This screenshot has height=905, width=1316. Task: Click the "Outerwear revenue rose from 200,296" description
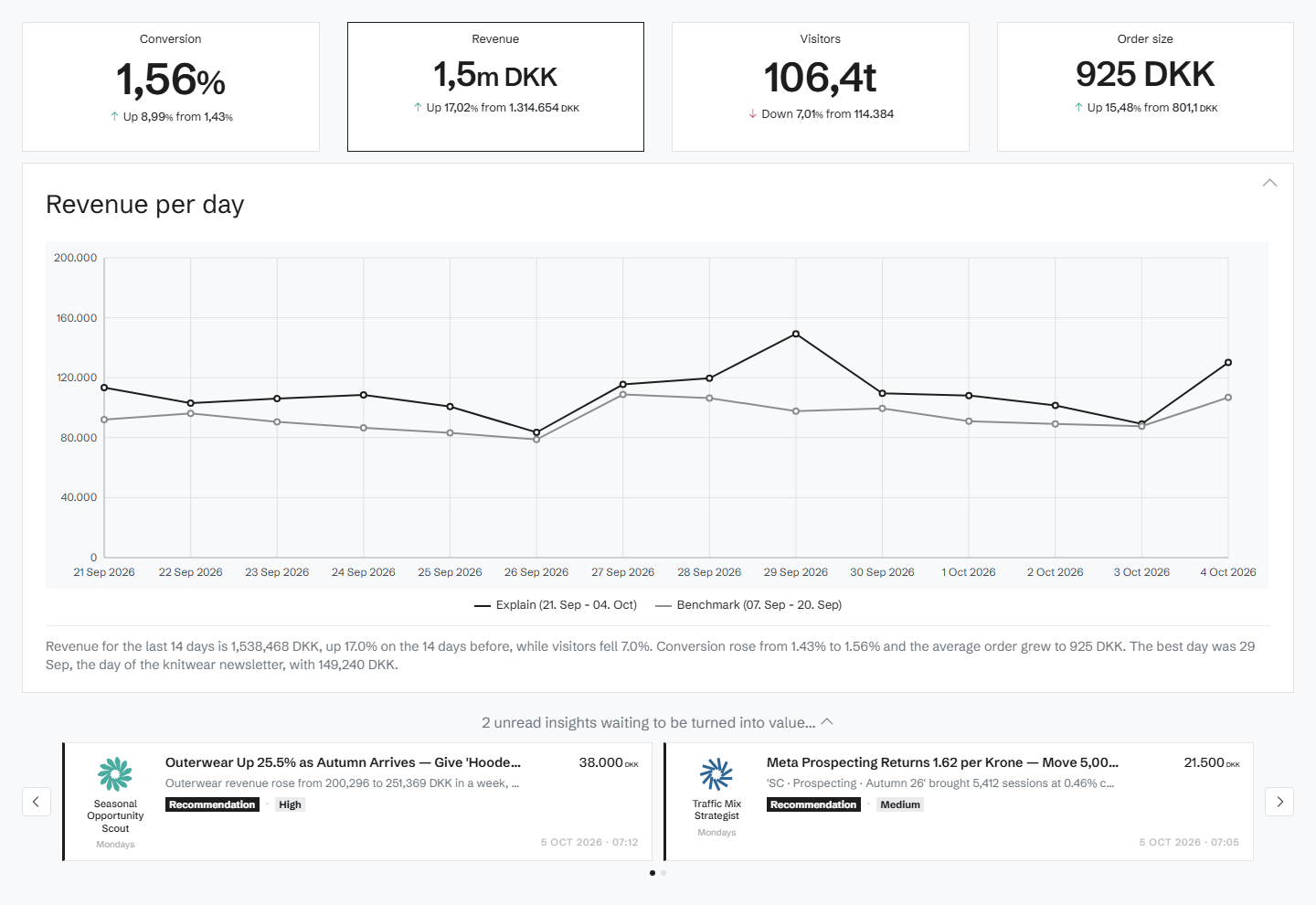pos(343,783)
